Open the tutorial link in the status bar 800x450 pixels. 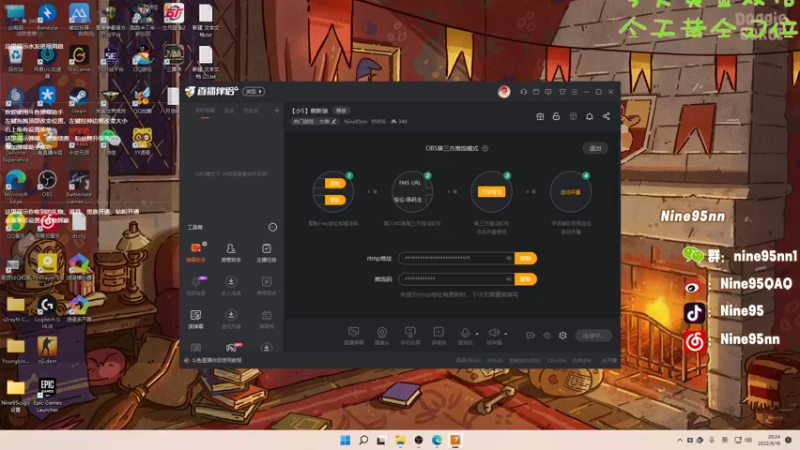tap(216, 360)
